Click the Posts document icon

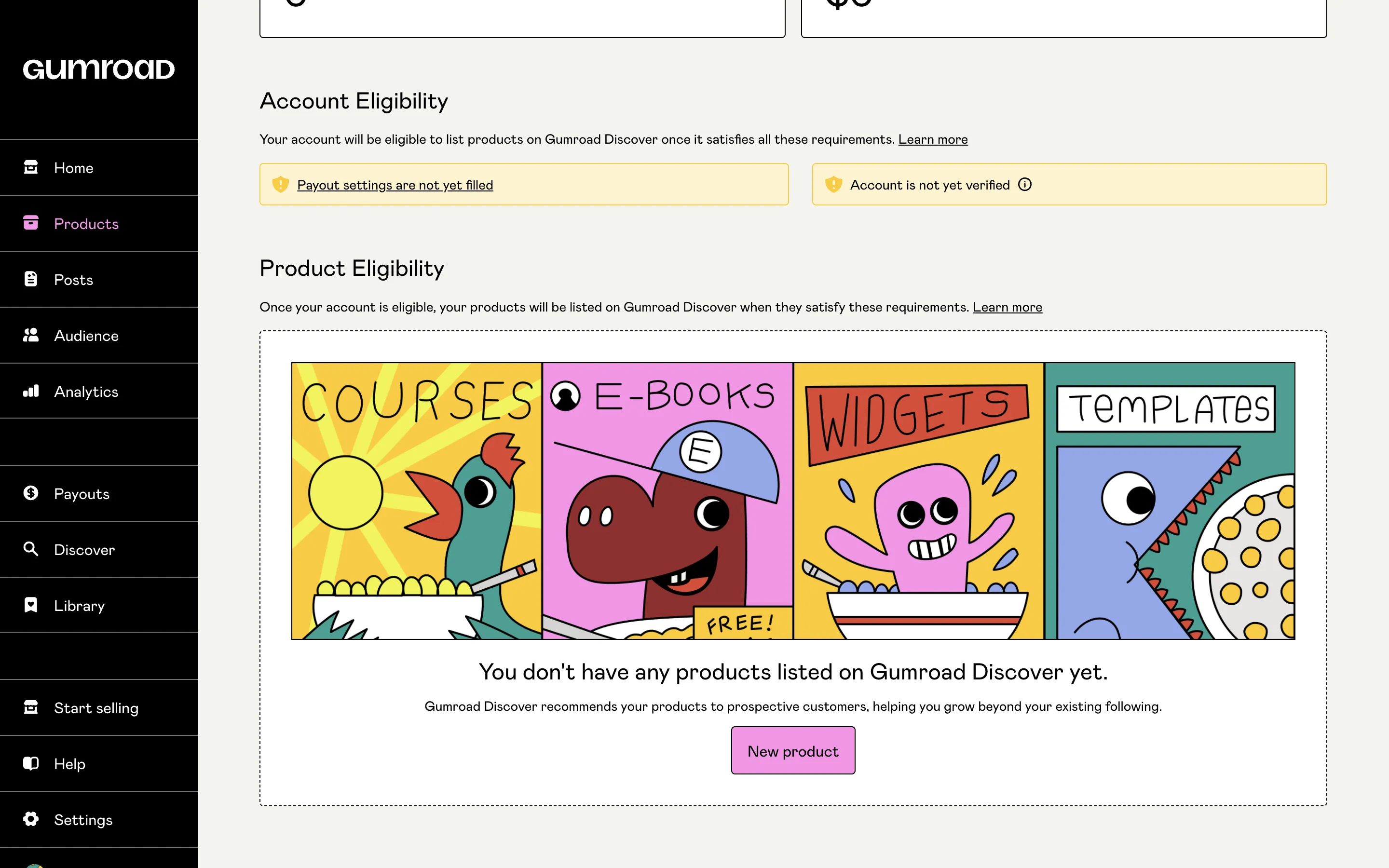31,279
